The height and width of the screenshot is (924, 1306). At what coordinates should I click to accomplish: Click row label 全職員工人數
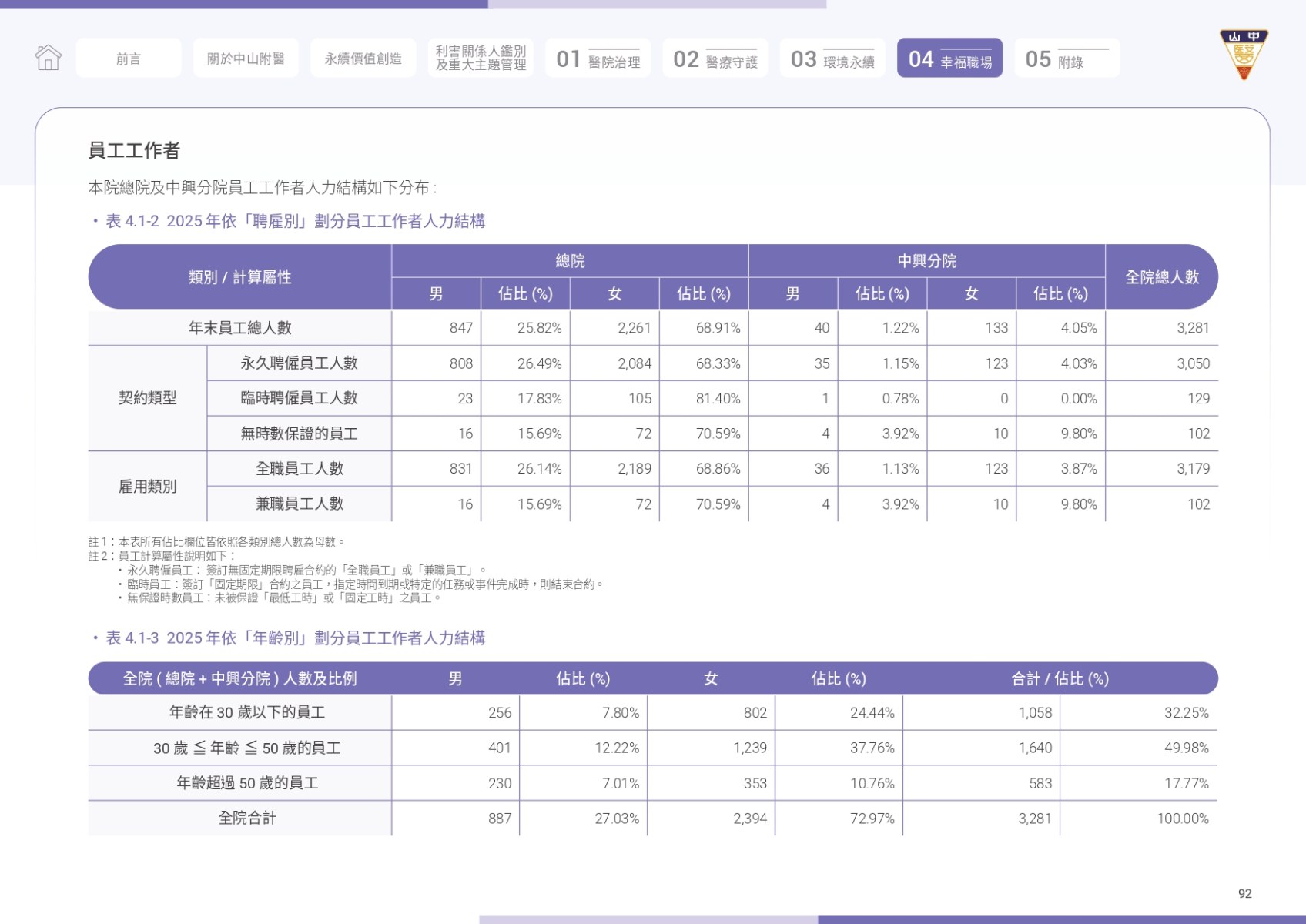click(x=299, y=468)
